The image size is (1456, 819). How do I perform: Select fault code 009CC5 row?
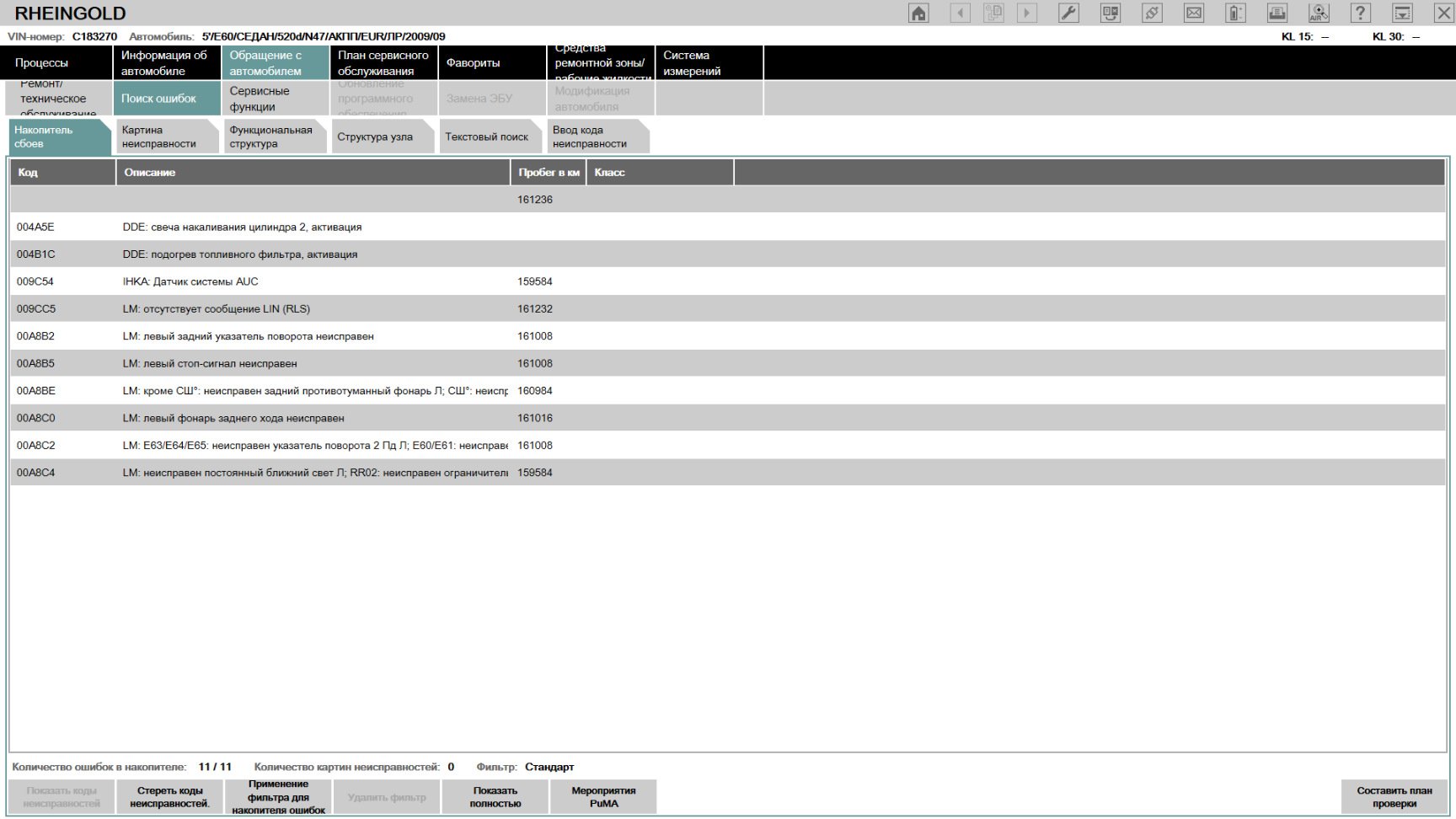click(x=728, y=309)
